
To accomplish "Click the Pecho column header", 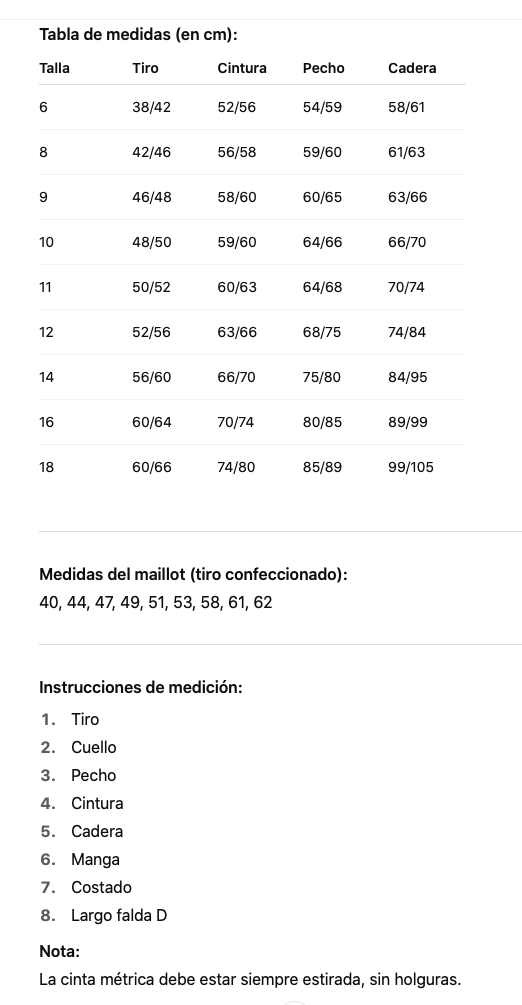I will click(x=323, y=68).
